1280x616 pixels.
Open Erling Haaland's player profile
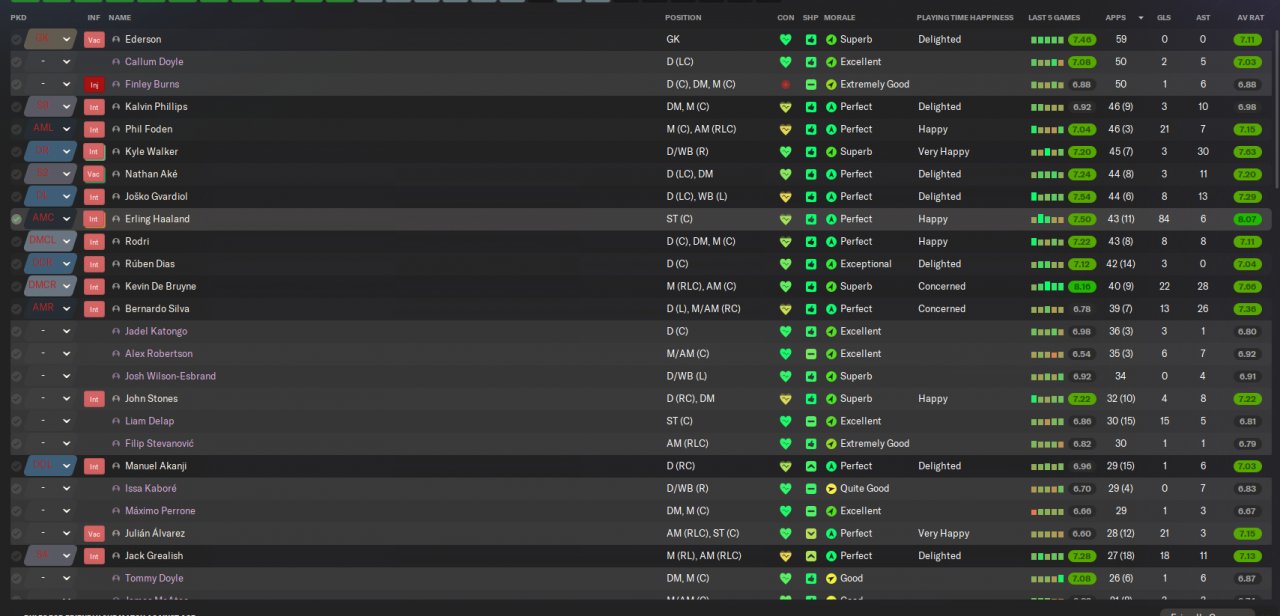click(157, 219)
